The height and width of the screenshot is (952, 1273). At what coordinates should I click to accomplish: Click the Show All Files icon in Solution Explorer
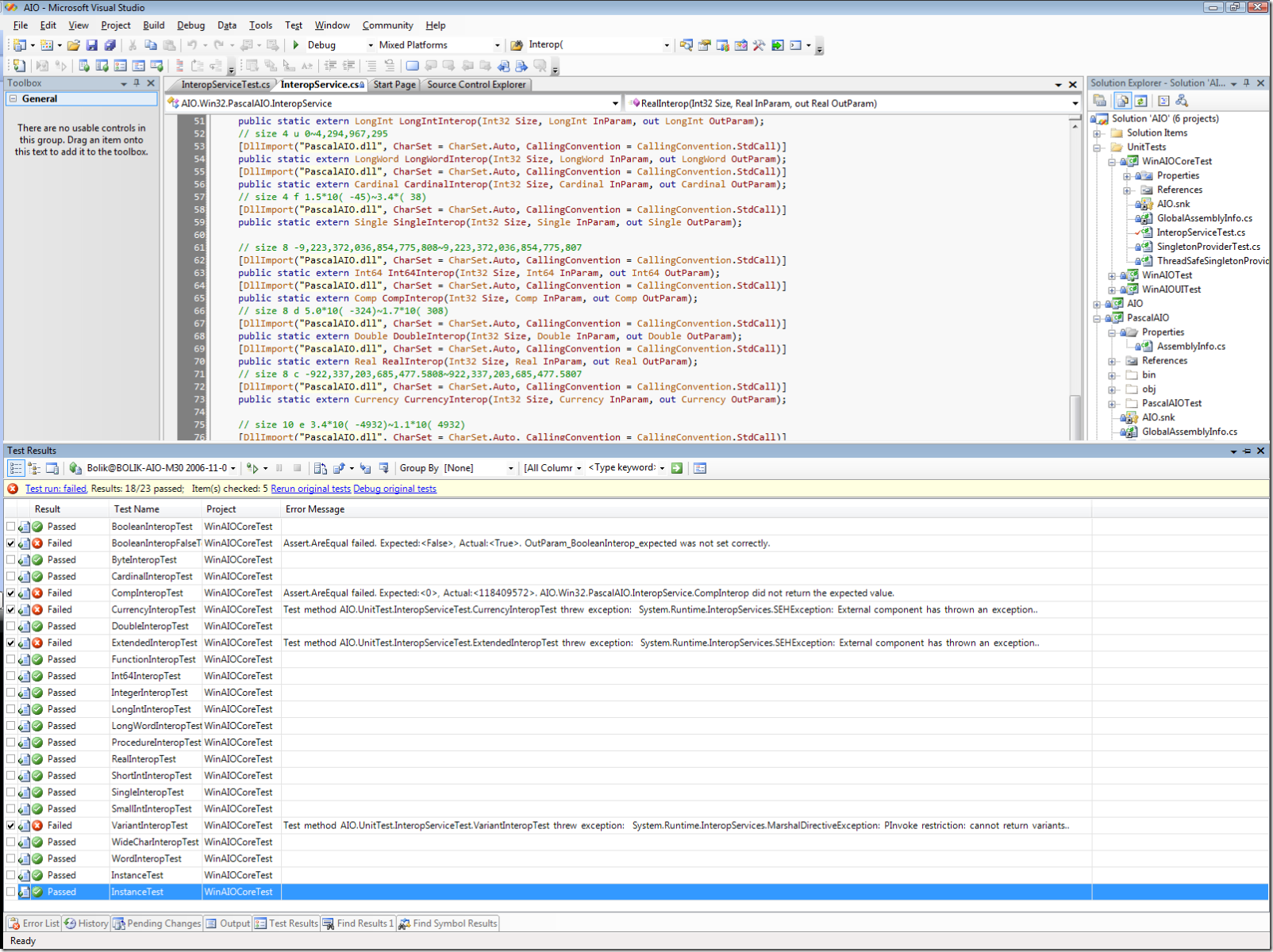point(1123,101)
